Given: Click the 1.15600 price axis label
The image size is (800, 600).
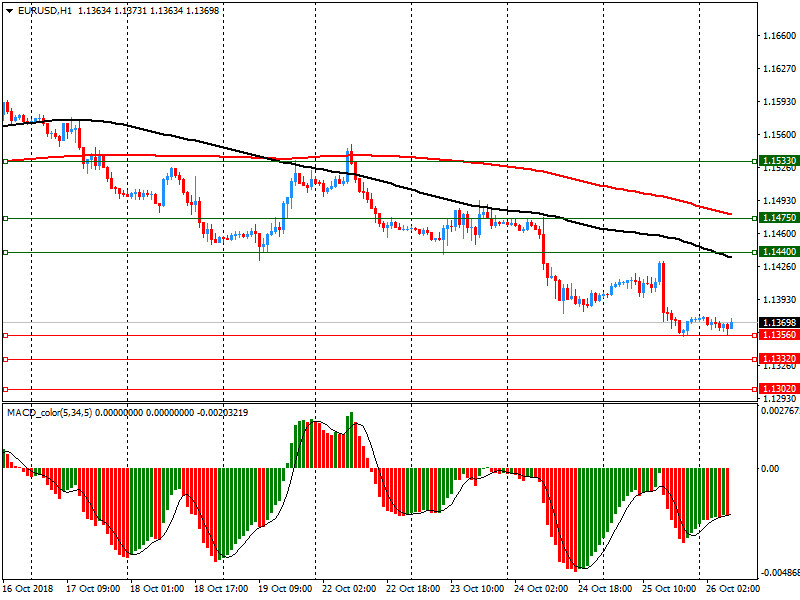Looking at the screenshot, I should [780, 135].
